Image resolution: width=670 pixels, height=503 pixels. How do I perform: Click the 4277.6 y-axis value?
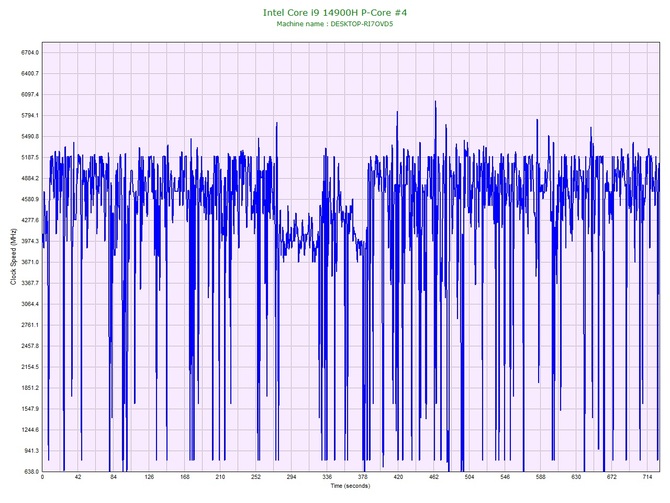(x=30, y=220)
